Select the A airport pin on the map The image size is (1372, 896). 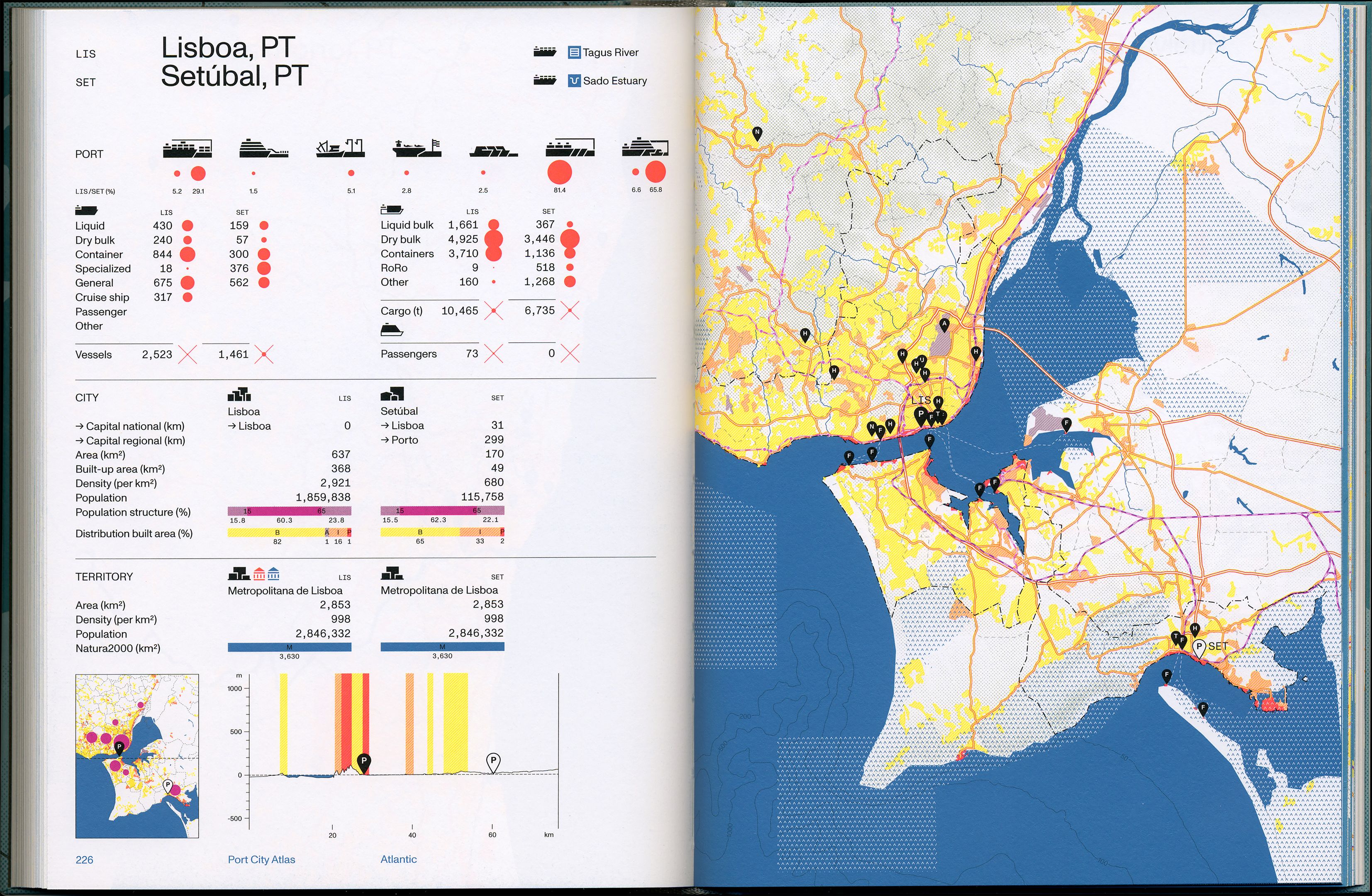(x=944, y=324)
